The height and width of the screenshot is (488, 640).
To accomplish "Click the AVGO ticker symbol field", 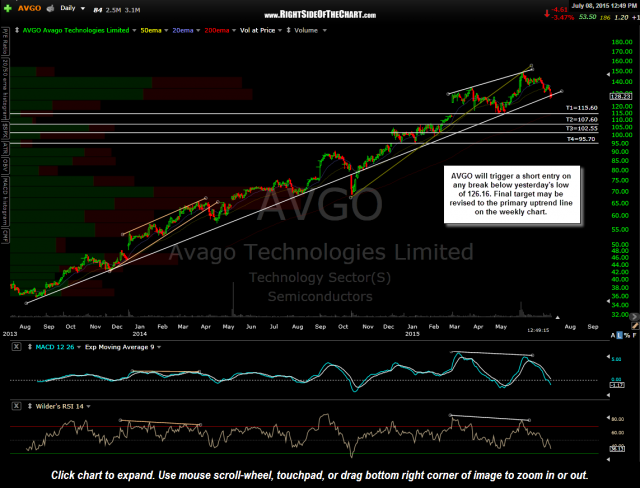I will tap(29, 8).
